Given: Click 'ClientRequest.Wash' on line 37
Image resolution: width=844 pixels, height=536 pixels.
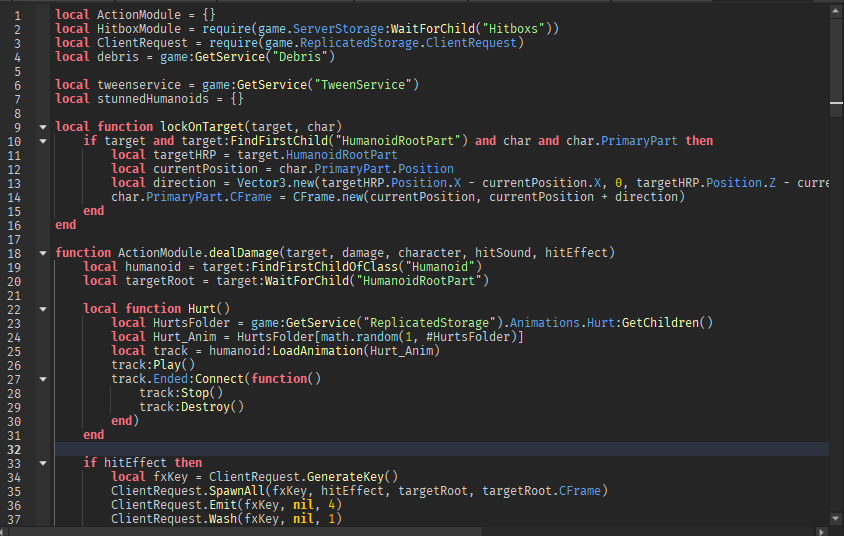Looking at the screenshot, I should click(174, 518).
